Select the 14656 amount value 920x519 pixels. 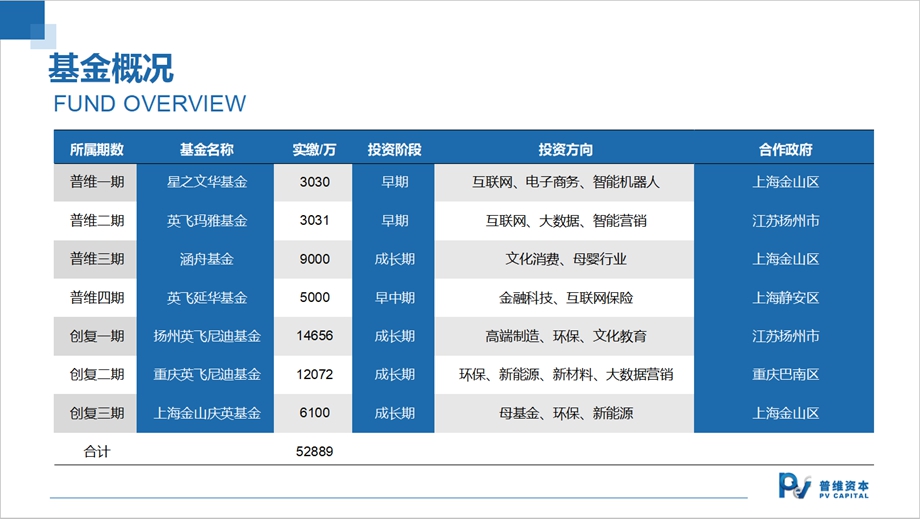(x=314, y=335)
